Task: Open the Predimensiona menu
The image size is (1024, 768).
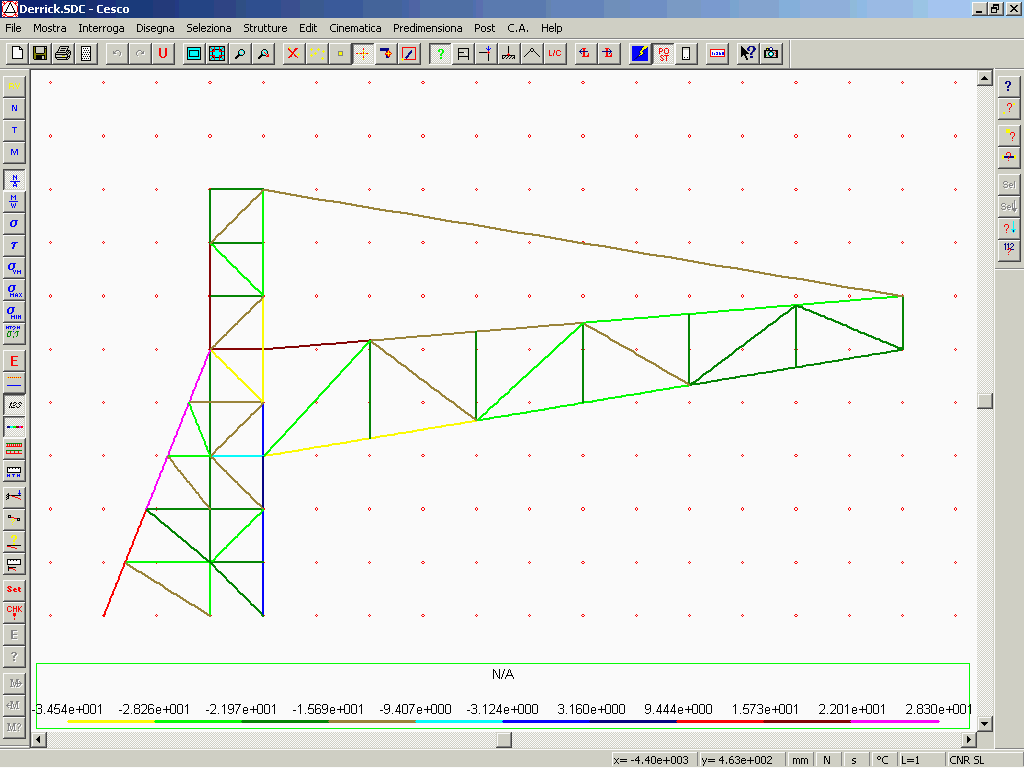Action: (x=427, y=28)
